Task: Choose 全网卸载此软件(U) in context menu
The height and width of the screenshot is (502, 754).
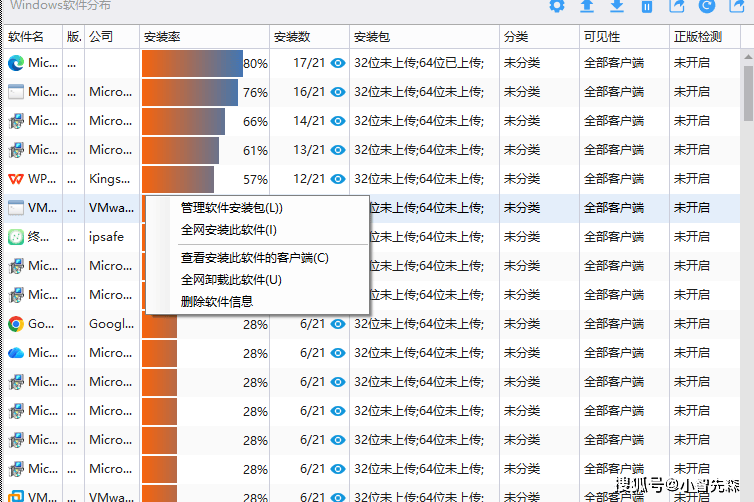Action: coord(231,279)
